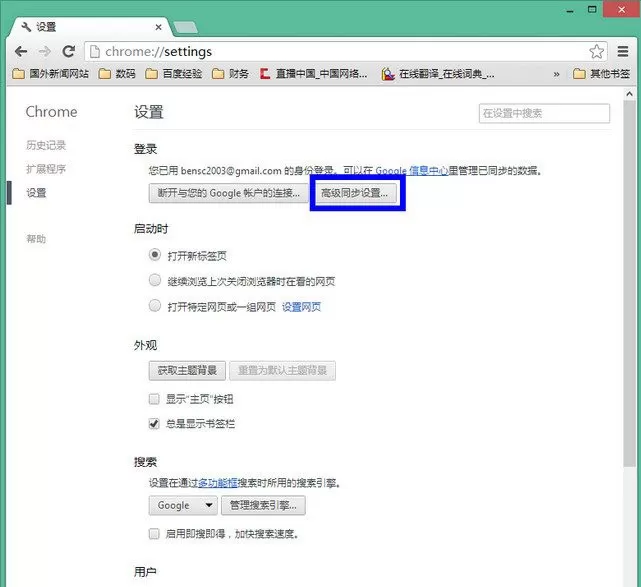The width and height of the screenshot is (641, 587).
Task: Bookmark this page with the star icon
Action: click(596, 52)
